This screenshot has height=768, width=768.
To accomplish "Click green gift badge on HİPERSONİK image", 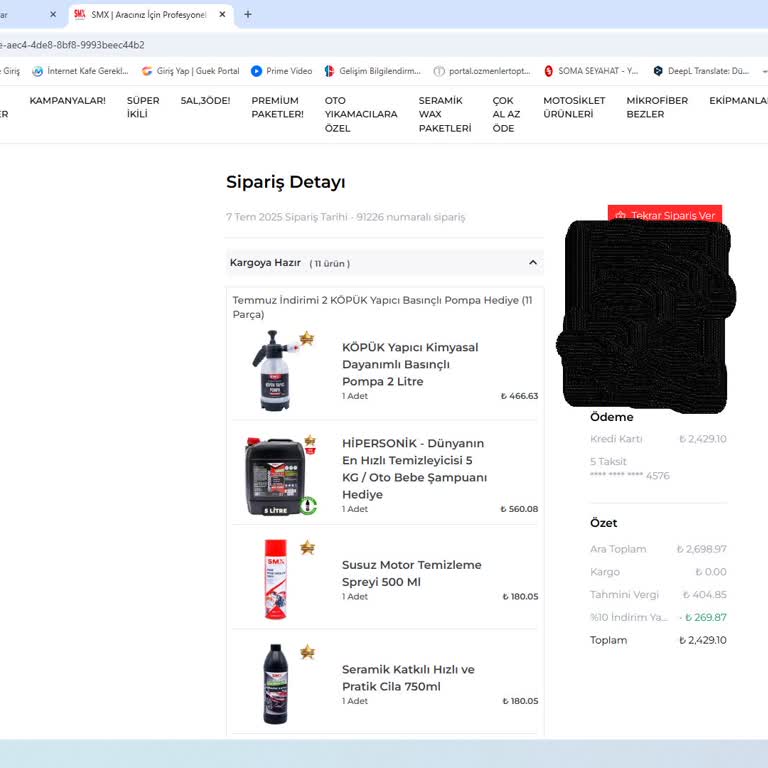I will point(308,505).
